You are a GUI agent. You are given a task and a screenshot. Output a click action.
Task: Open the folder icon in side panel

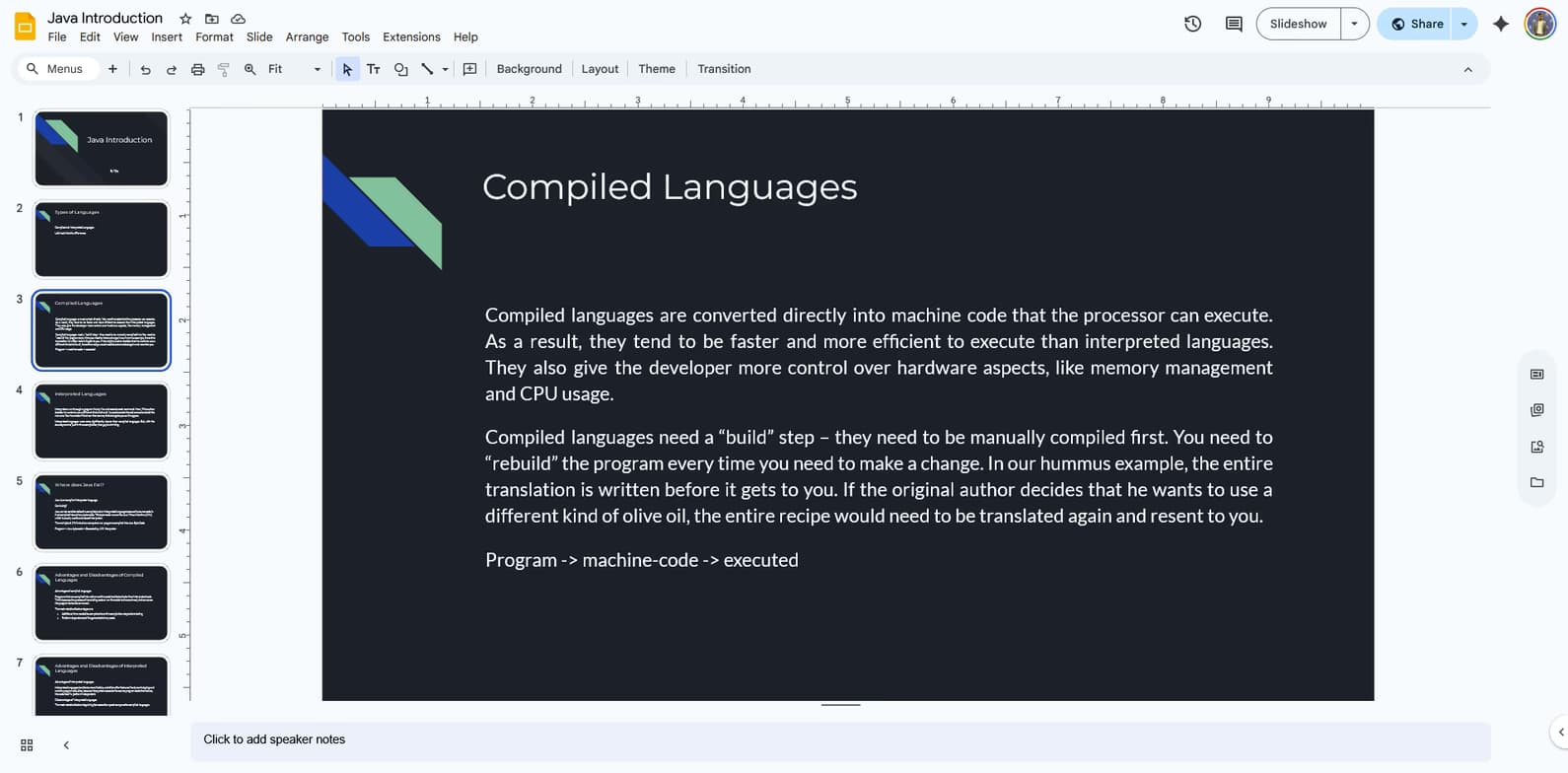(x=1536, y=482)
